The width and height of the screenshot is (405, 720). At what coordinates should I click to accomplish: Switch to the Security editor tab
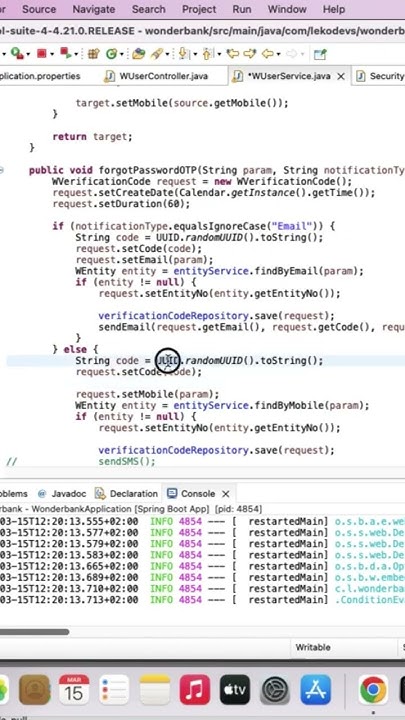(x=380, y=76)
